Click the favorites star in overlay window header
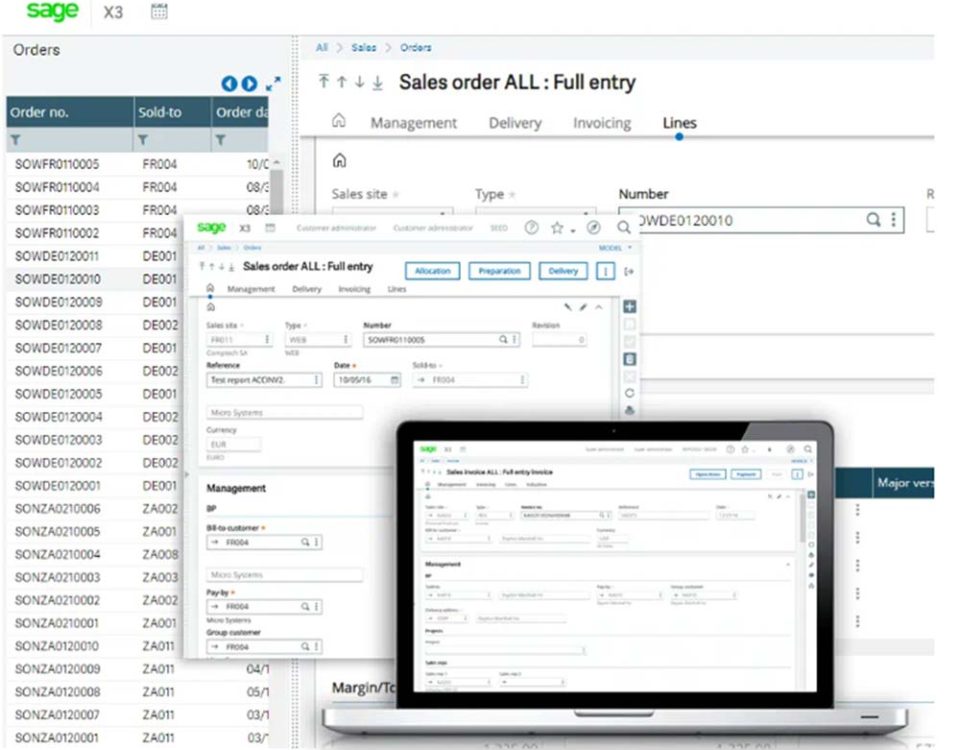 coord(557,228)
